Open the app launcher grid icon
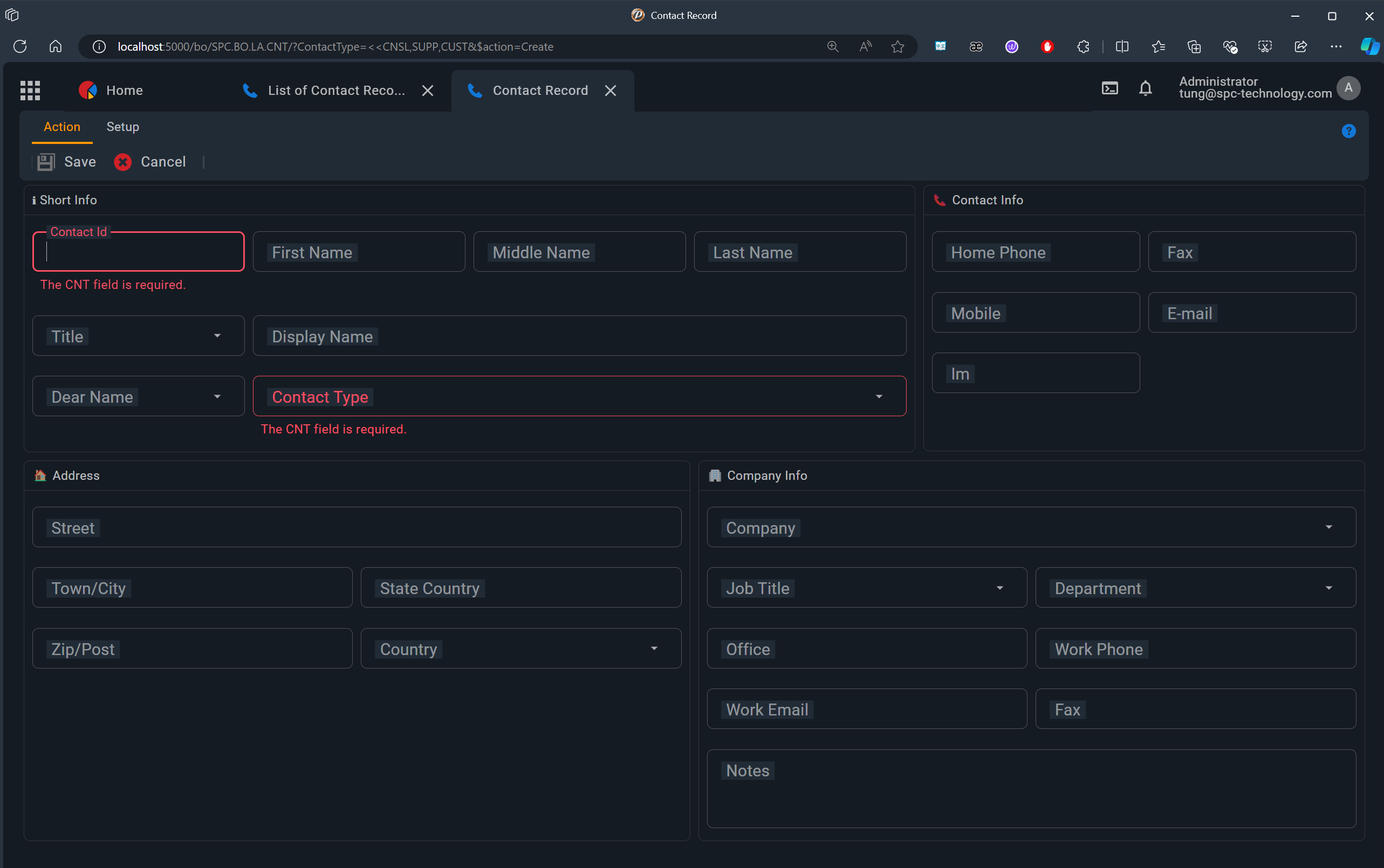1384x868 pixels. coord(30,90)
